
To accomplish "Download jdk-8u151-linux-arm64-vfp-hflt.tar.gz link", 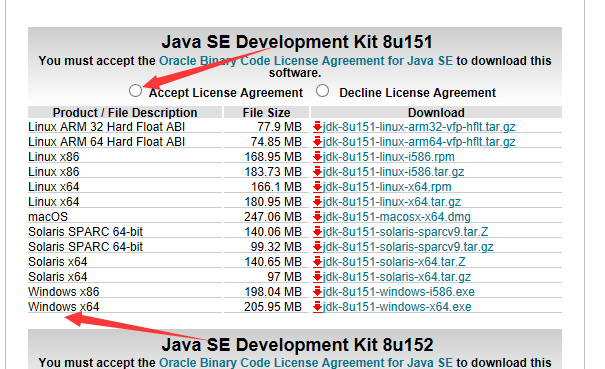I will tap(419, 142).
